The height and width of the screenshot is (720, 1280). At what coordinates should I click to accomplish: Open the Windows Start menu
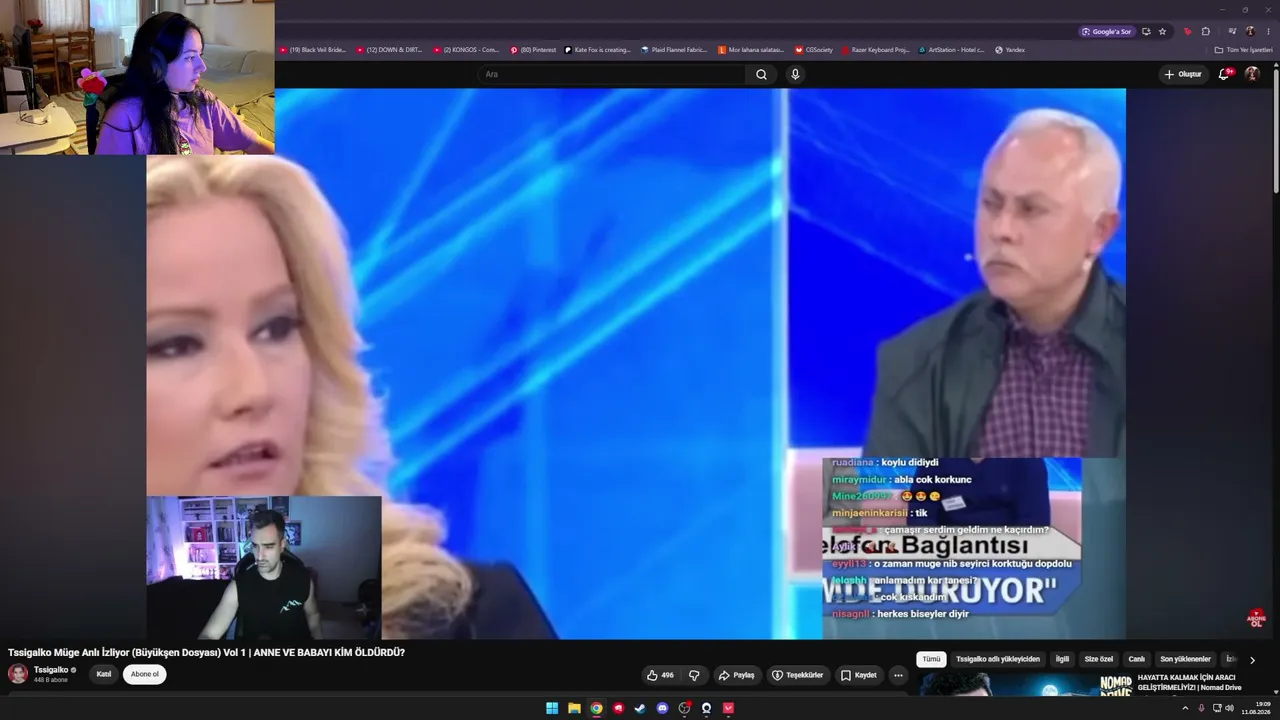(x=552, y=708)
